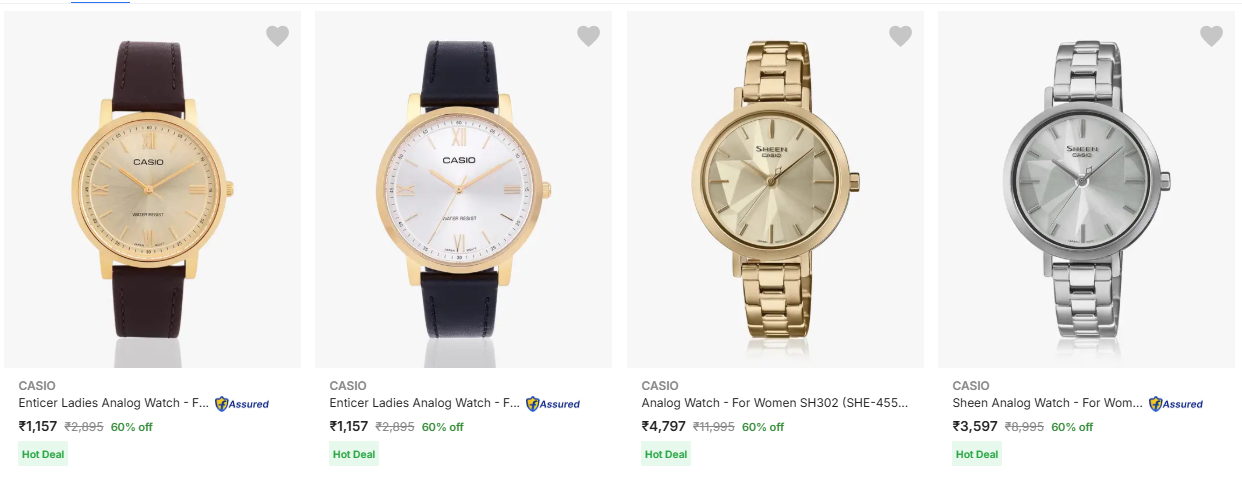View gold Sheen bracelet watch image
1242x477 pixels.
tap(775, 189)
